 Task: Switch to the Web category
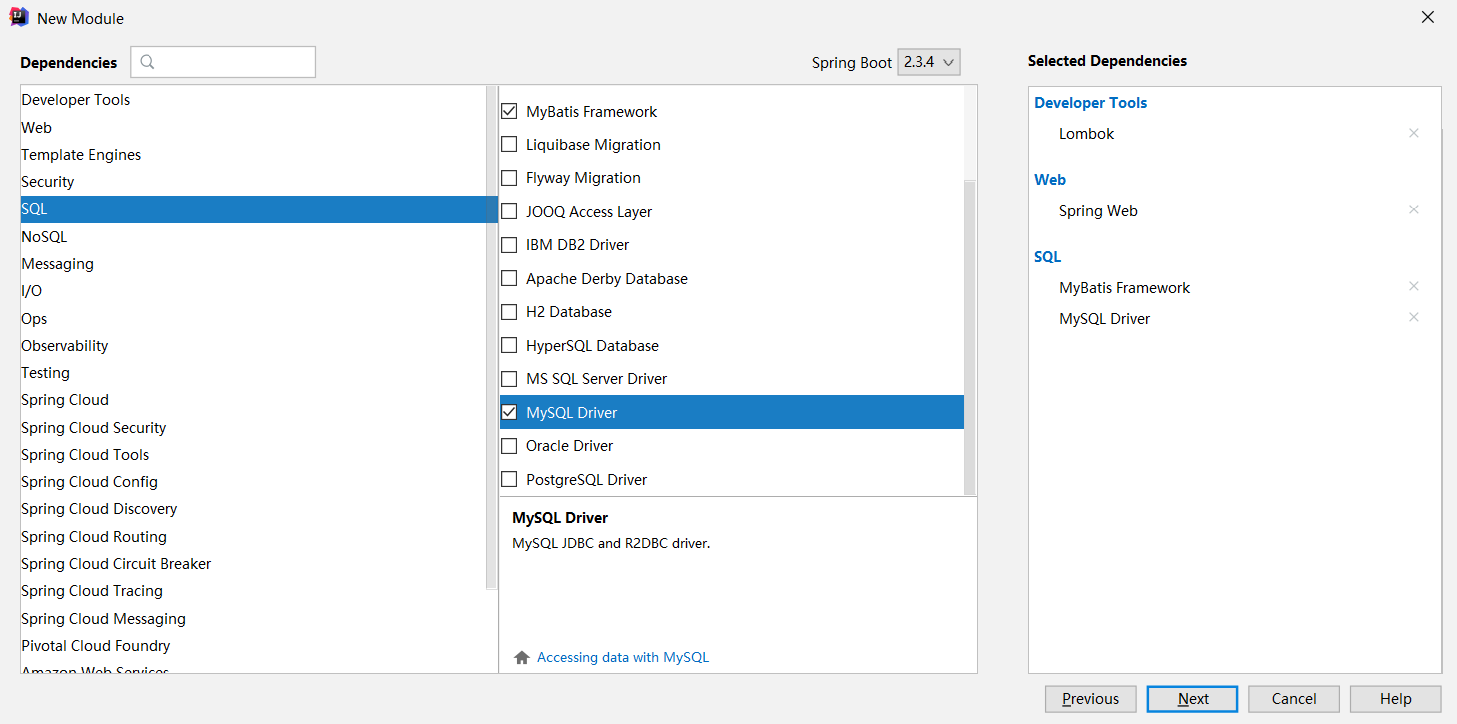(36, 128)
